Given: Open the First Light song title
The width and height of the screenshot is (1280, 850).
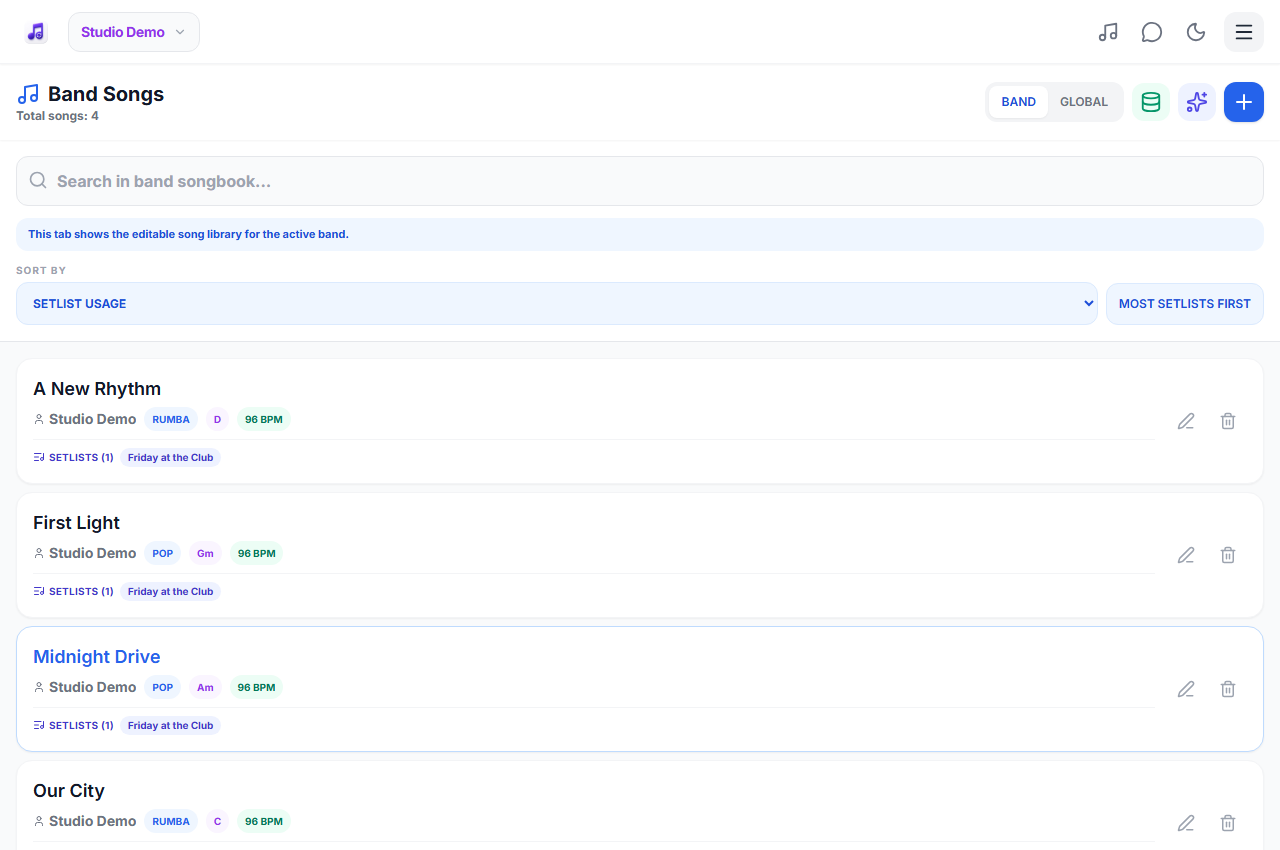Looking at the screenshot, I should tap(76, 523).
